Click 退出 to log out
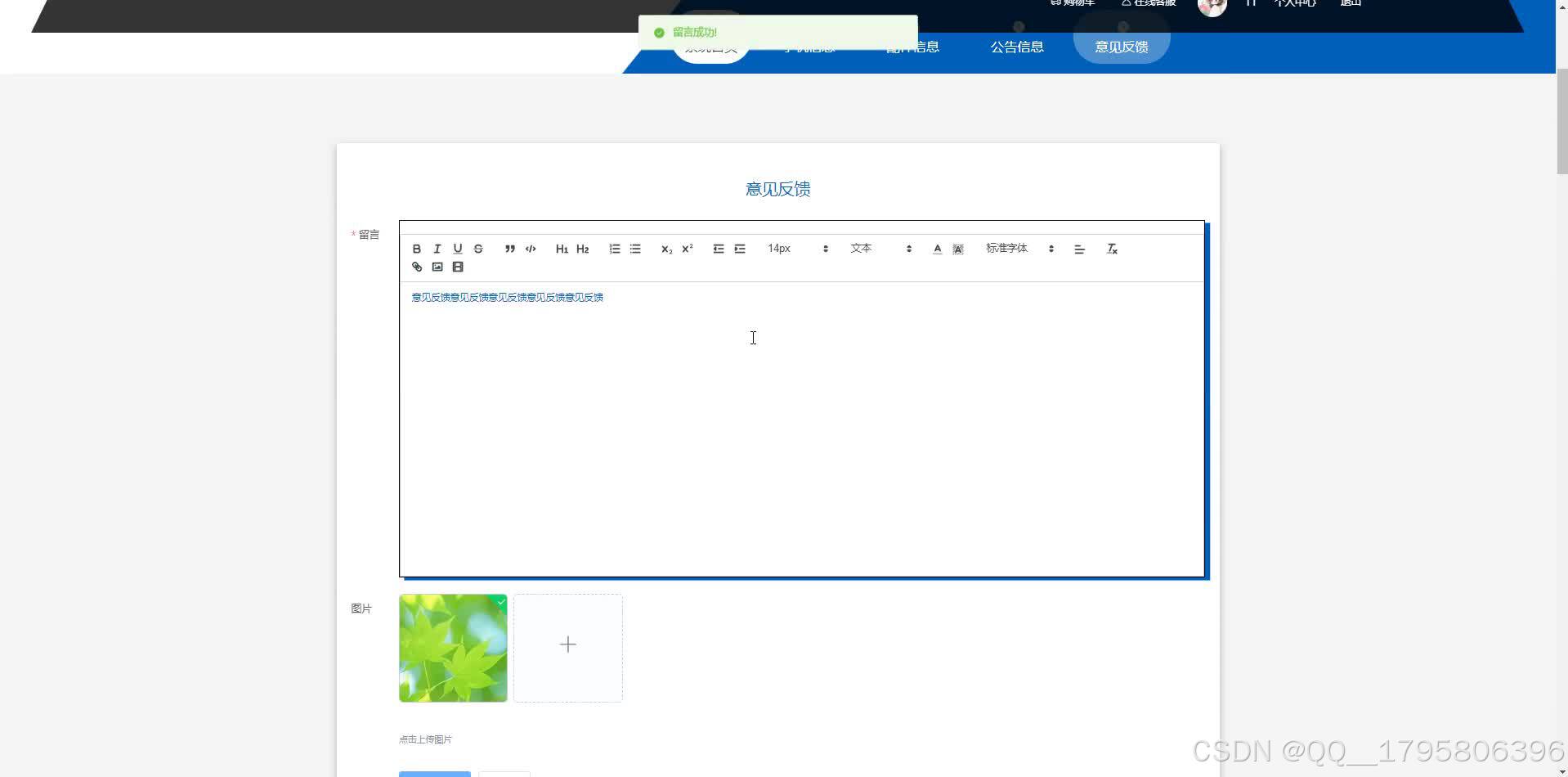 click(1351, 2)
